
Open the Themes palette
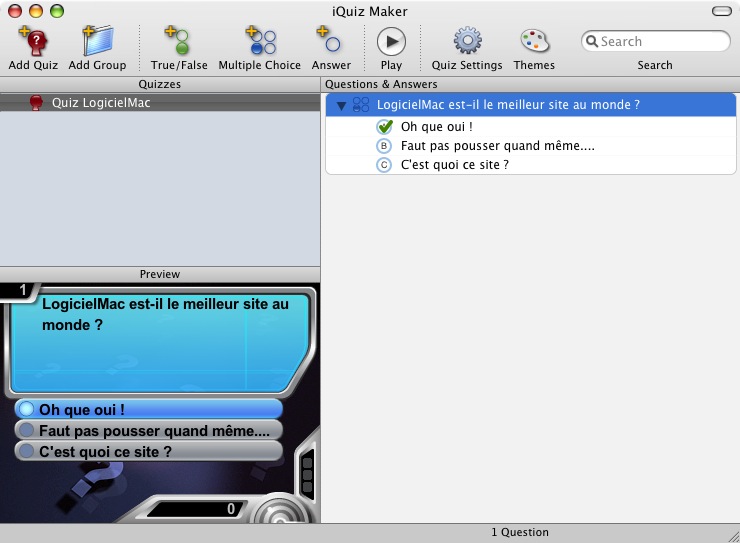point(534,41)
